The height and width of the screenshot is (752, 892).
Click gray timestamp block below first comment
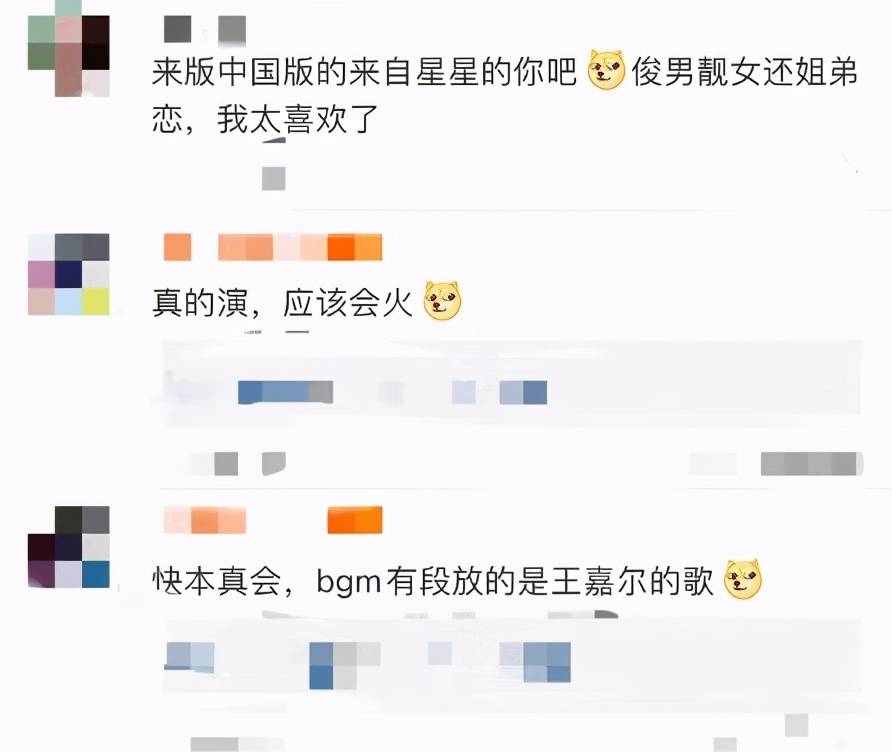274,179
